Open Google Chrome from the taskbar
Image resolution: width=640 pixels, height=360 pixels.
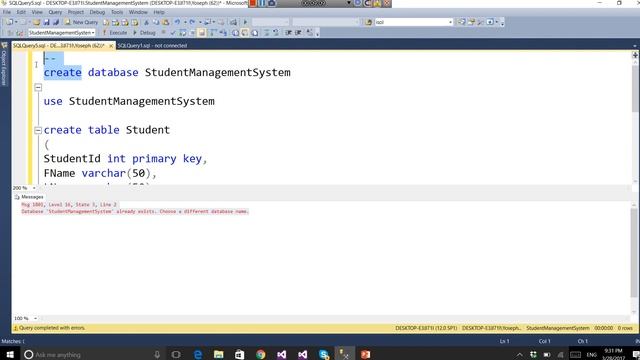point(260,354)
